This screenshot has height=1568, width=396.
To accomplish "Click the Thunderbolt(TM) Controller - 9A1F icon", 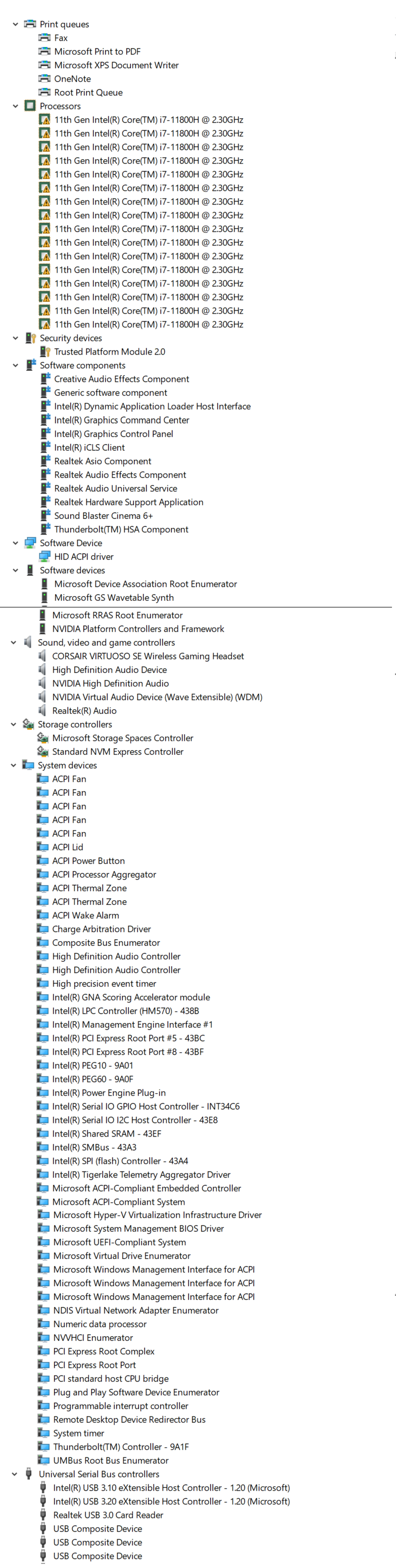I will pos(44,1446).
